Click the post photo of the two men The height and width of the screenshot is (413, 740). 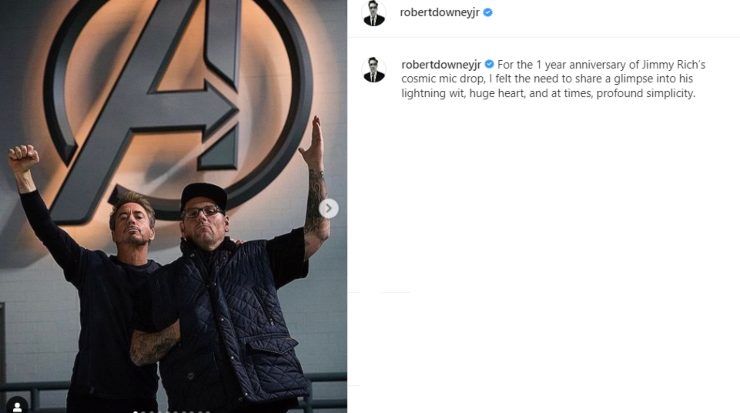click(173, 206)
